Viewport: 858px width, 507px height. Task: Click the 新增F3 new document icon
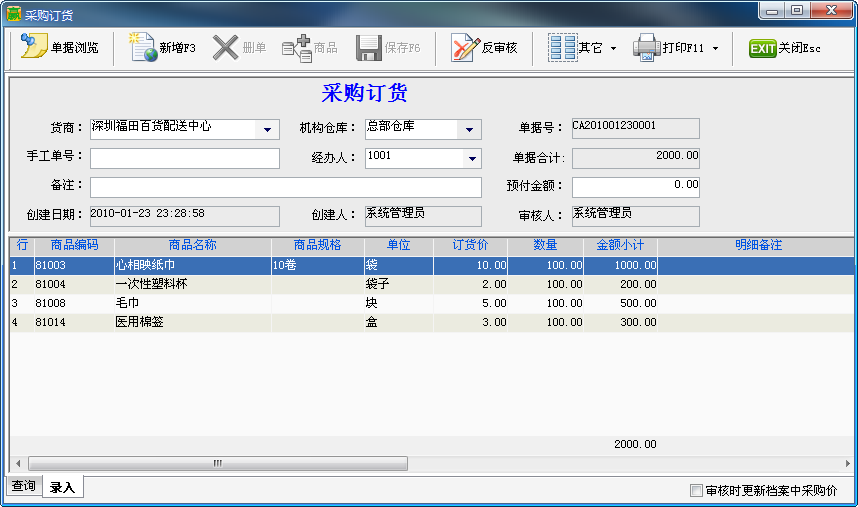coord(145,47)
